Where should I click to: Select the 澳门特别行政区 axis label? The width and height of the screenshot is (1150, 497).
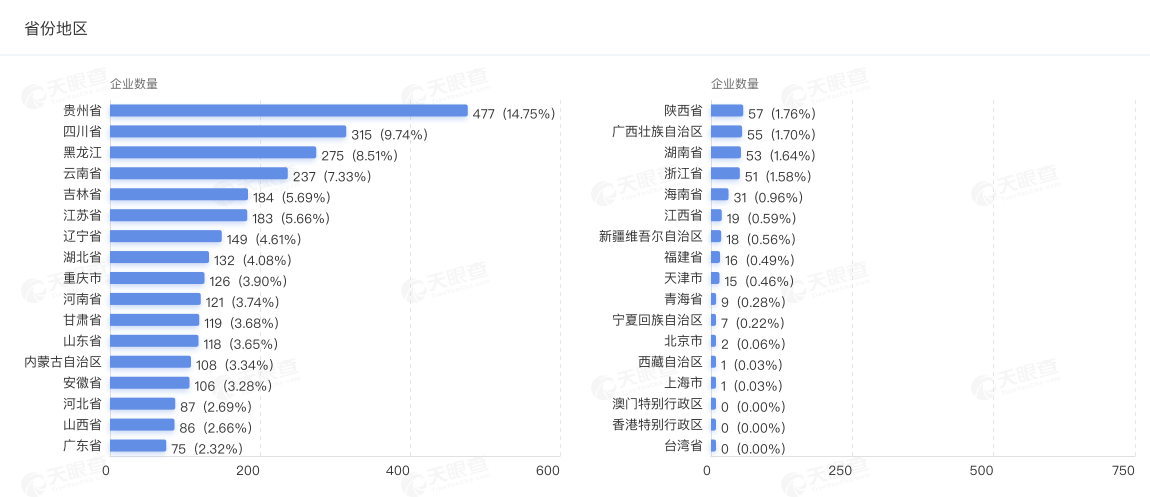[x=657, y=404]
